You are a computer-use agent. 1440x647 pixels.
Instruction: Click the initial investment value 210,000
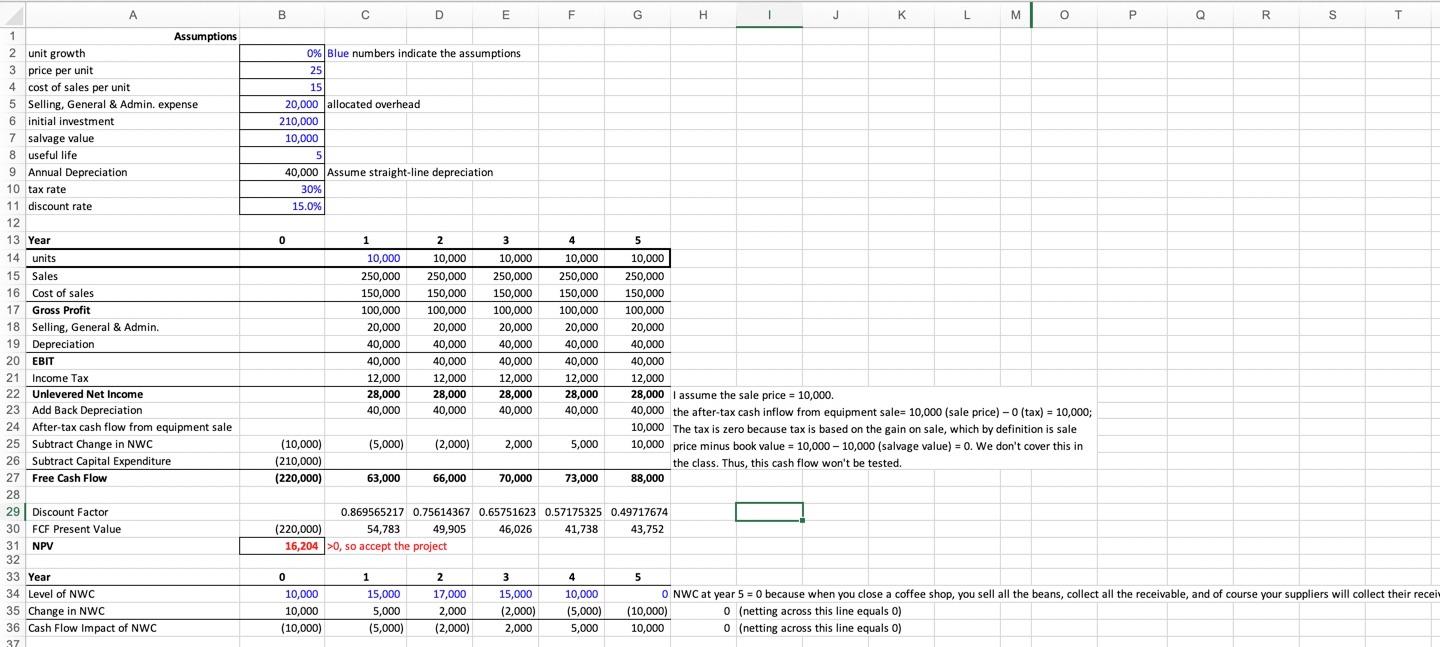tap(282, 121)
